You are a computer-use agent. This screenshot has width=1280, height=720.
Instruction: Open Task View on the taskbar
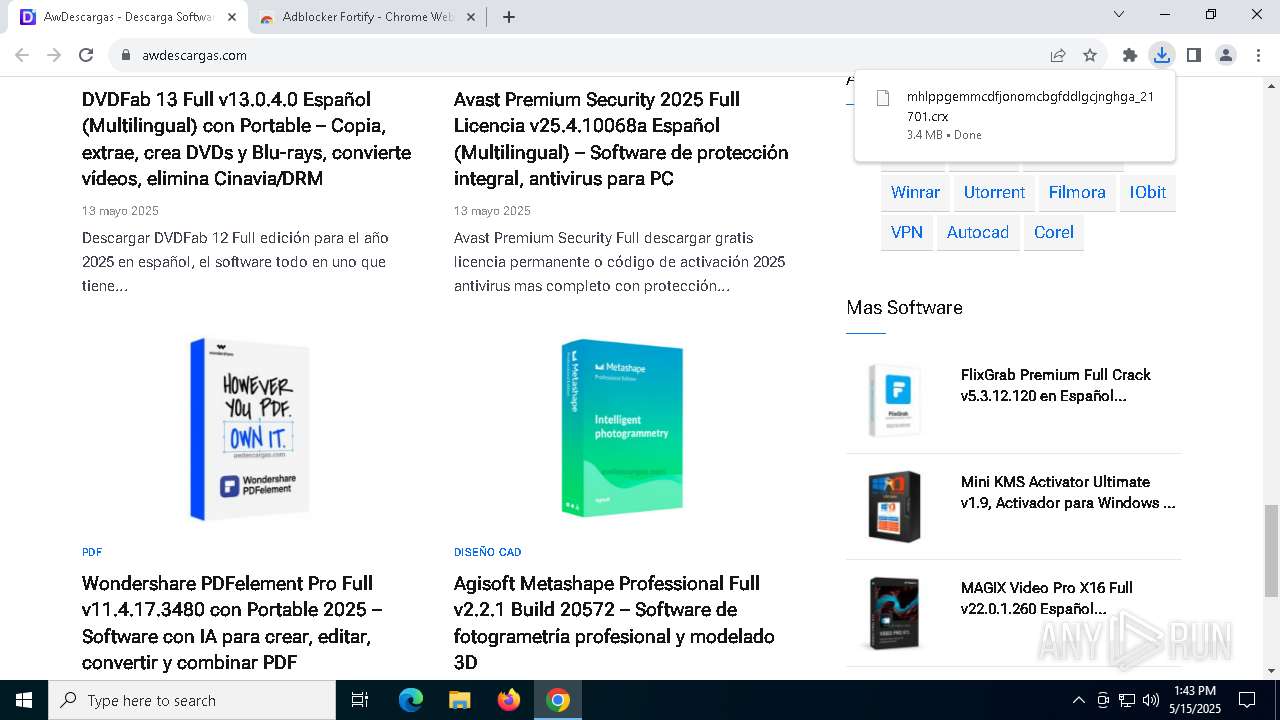point(360,700)
